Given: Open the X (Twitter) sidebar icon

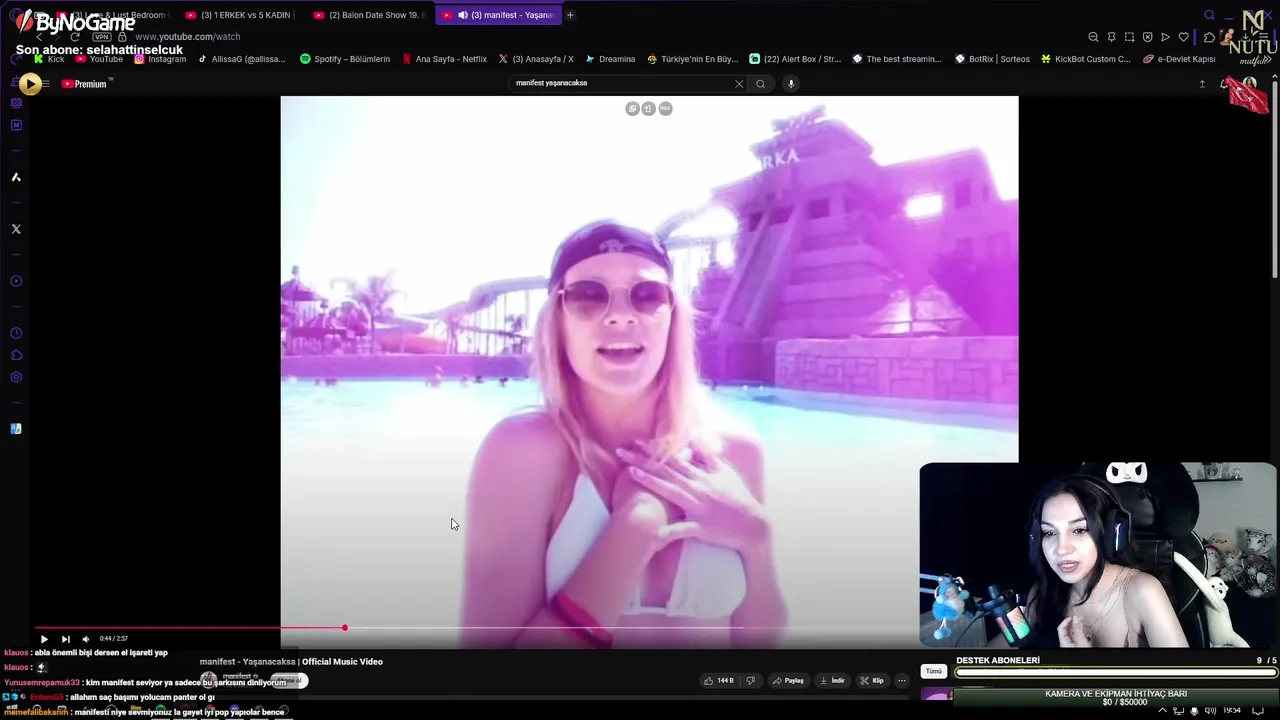Looking at the screenshot, I should pyautogui.click(x=16, y=229).
